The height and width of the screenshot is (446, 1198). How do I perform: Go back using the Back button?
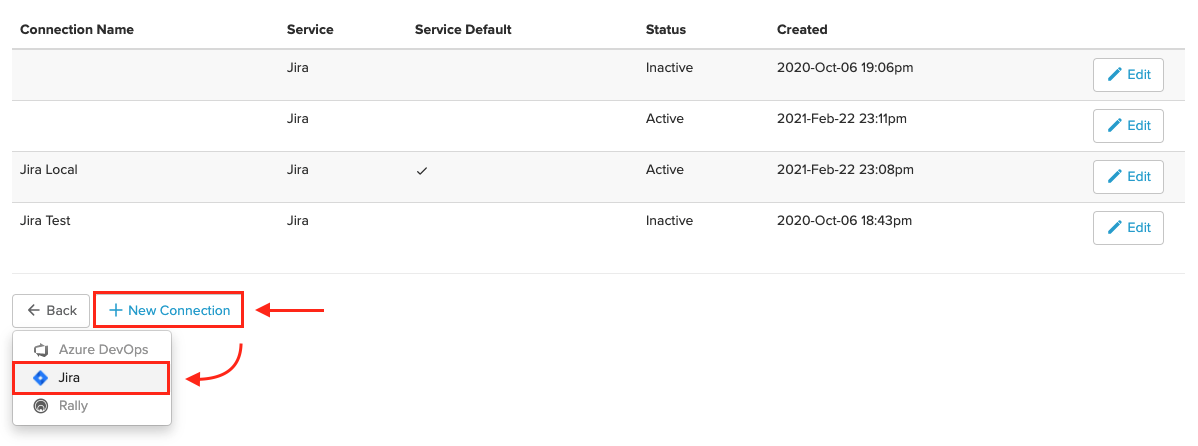tap(51, 310)
